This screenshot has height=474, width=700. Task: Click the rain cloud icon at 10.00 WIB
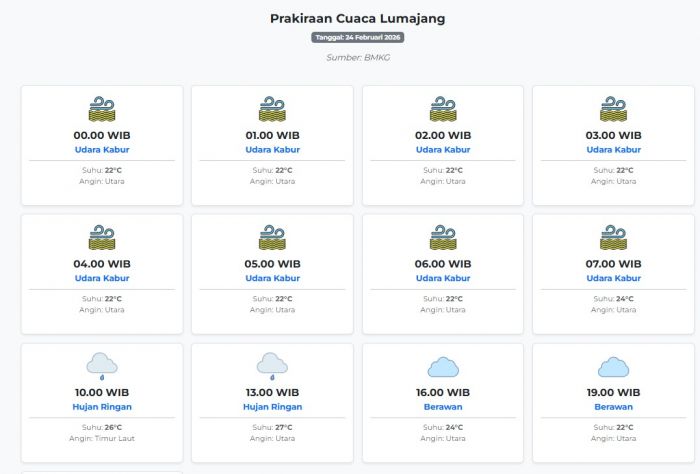click(102, 366)
